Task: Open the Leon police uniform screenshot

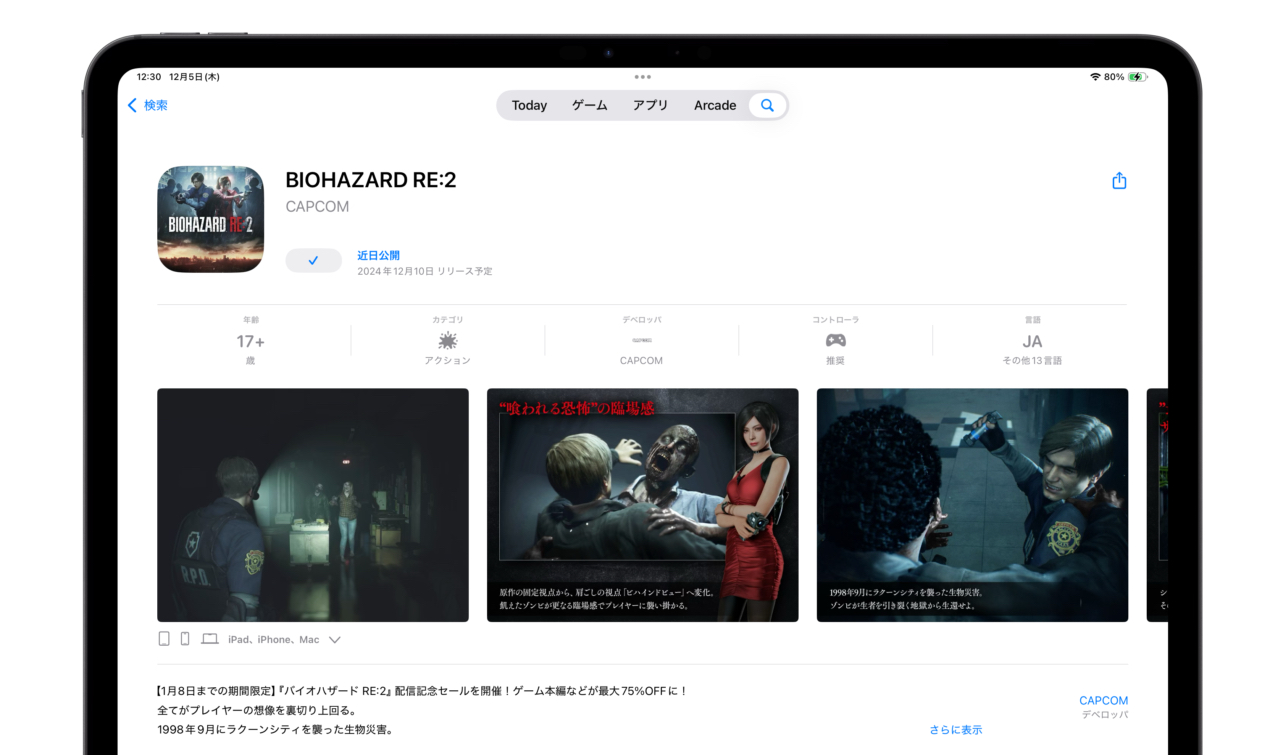Action: 972,505
